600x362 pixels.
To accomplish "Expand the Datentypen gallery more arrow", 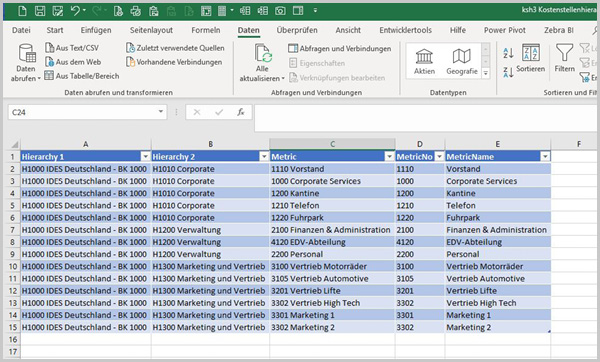I will pos(486,73).
